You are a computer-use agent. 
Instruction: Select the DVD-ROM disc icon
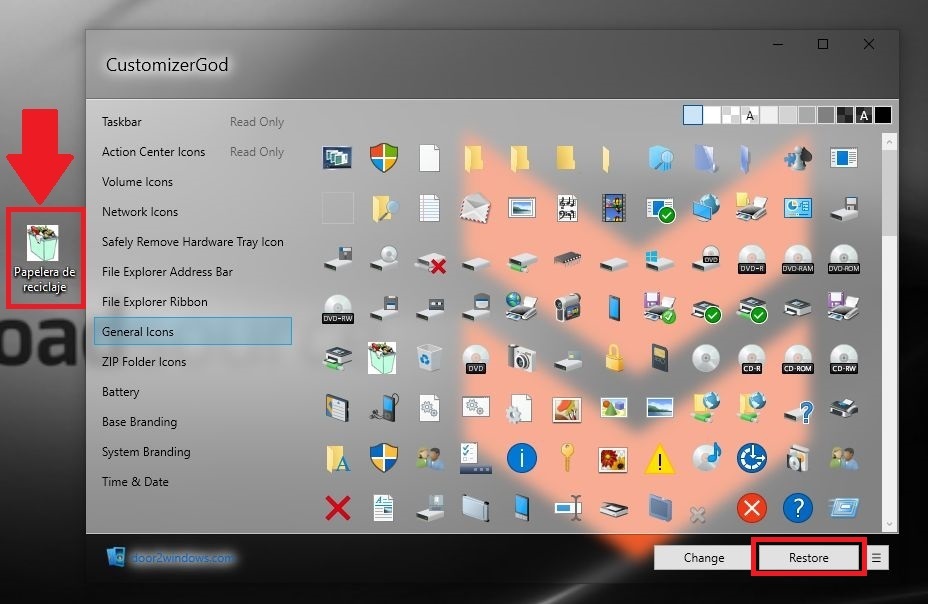pos(843,259)
